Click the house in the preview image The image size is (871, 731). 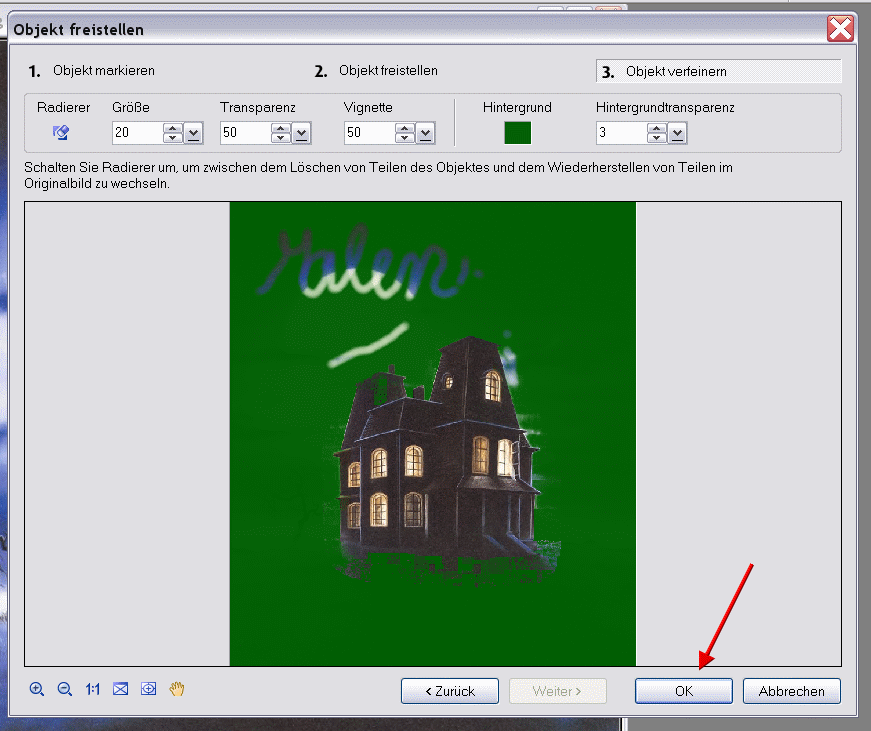click(x=444, y=461)
